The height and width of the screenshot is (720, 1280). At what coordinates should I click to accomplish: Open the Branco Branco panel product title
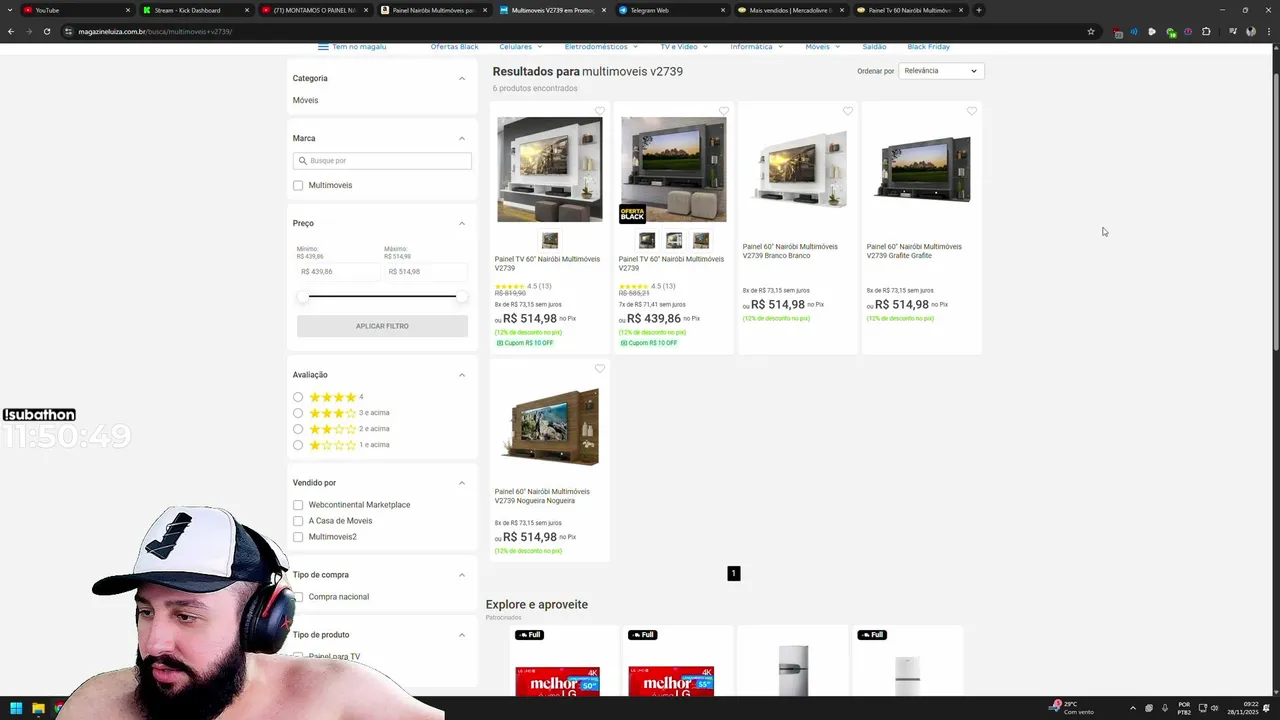click(790, 251)
